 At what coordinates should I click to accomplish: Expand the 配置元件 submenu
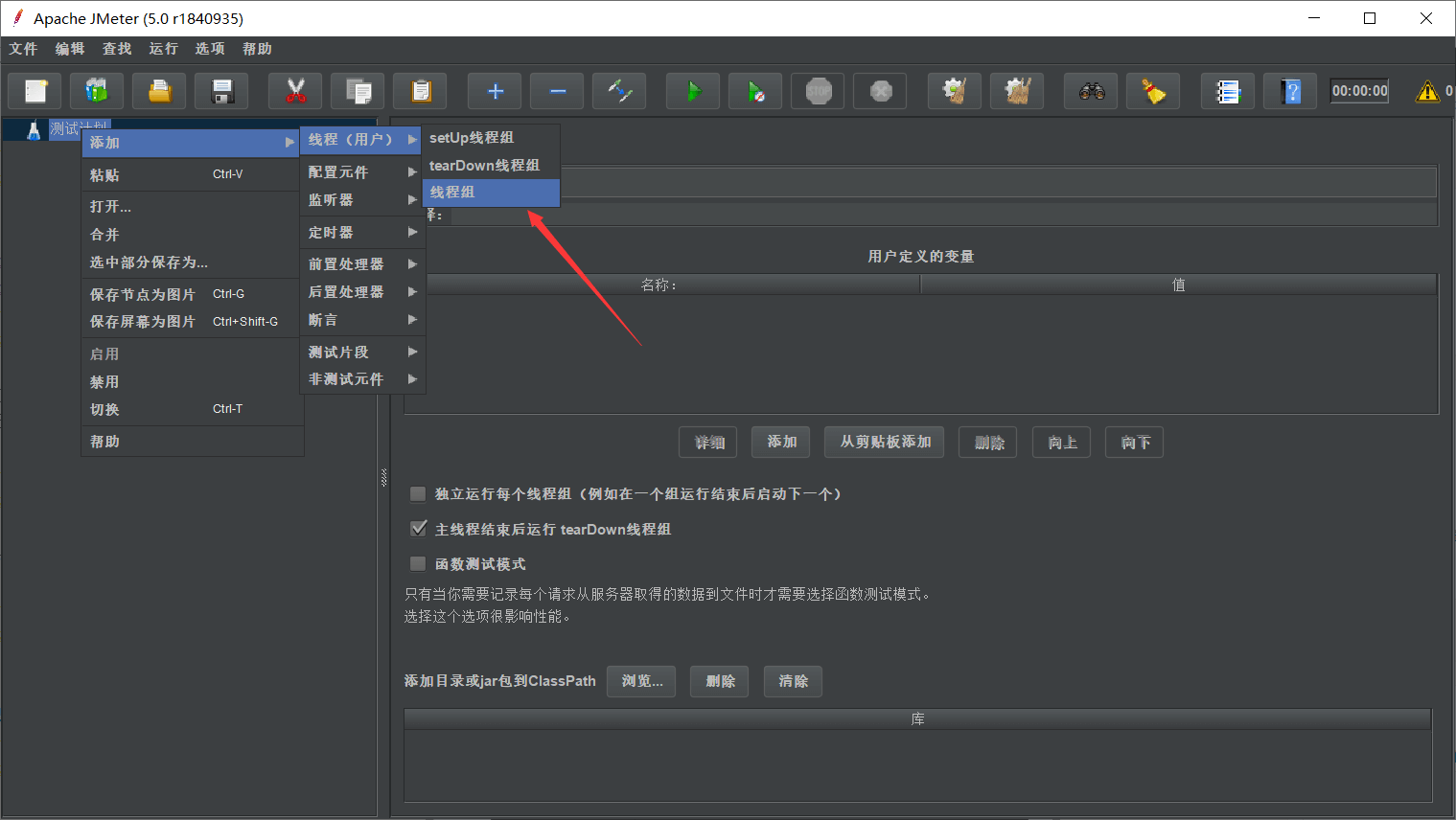[362, 172]
